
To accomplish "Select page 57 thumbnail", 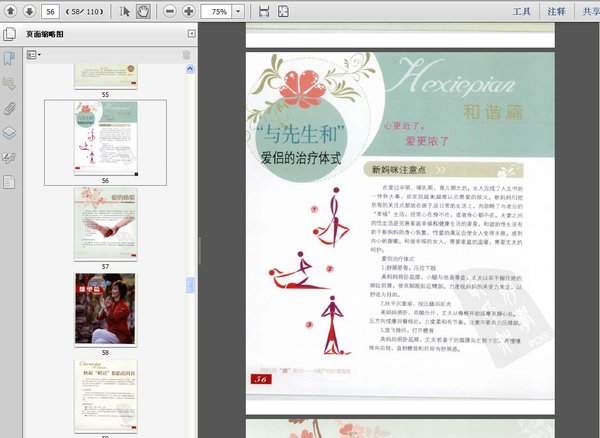I will tap(106, 224).
